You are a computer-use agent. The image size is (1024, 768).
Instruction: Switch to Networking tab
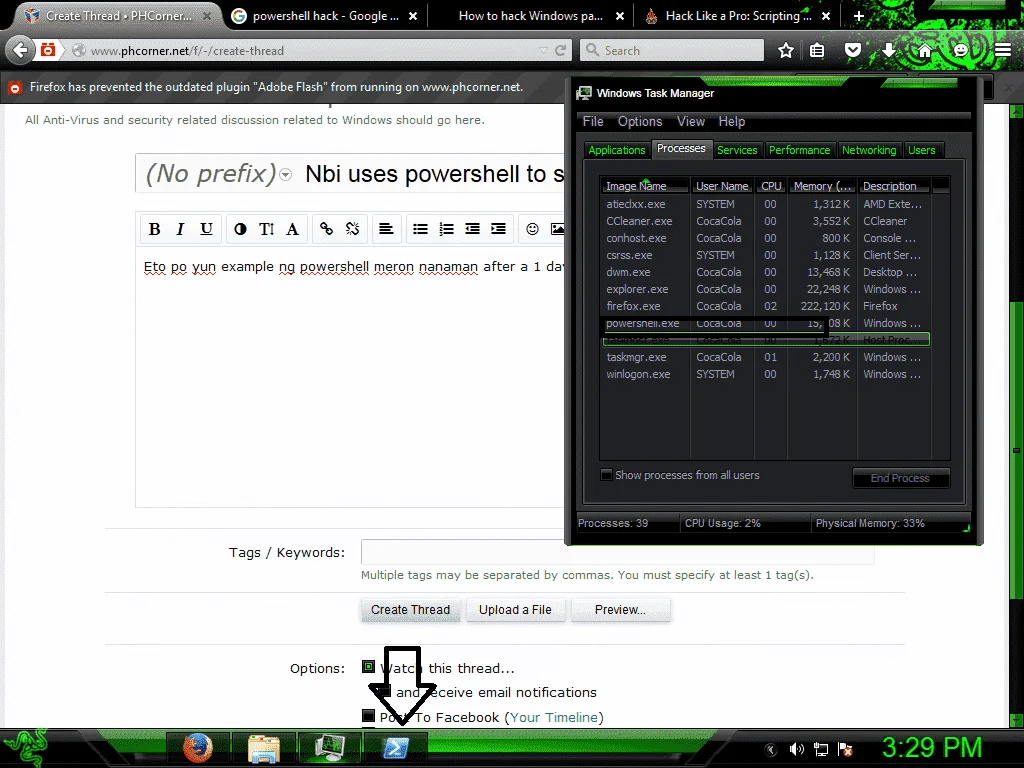(x=869, y=150)
